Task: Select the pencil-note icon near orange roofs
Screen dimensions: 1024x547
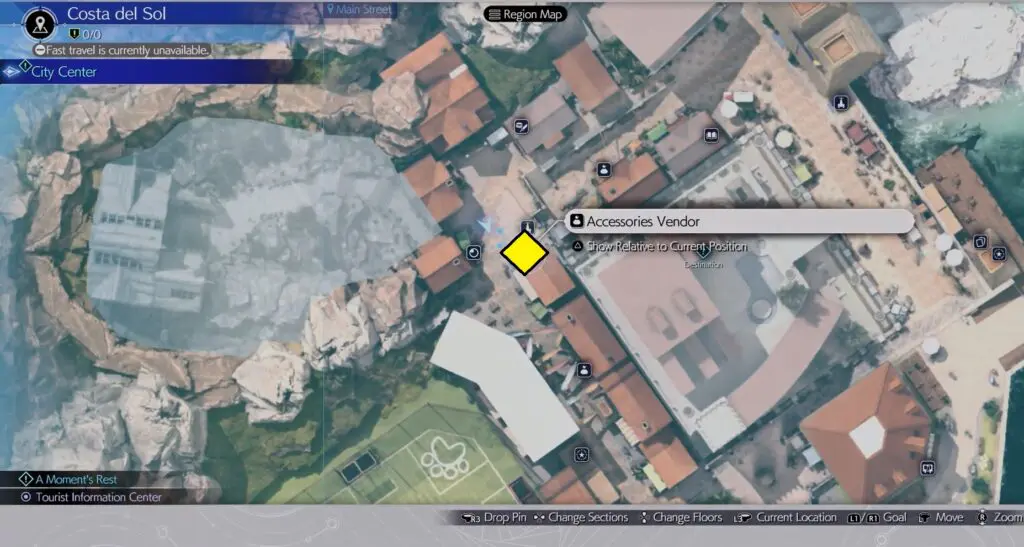Action: pos(521,126)
